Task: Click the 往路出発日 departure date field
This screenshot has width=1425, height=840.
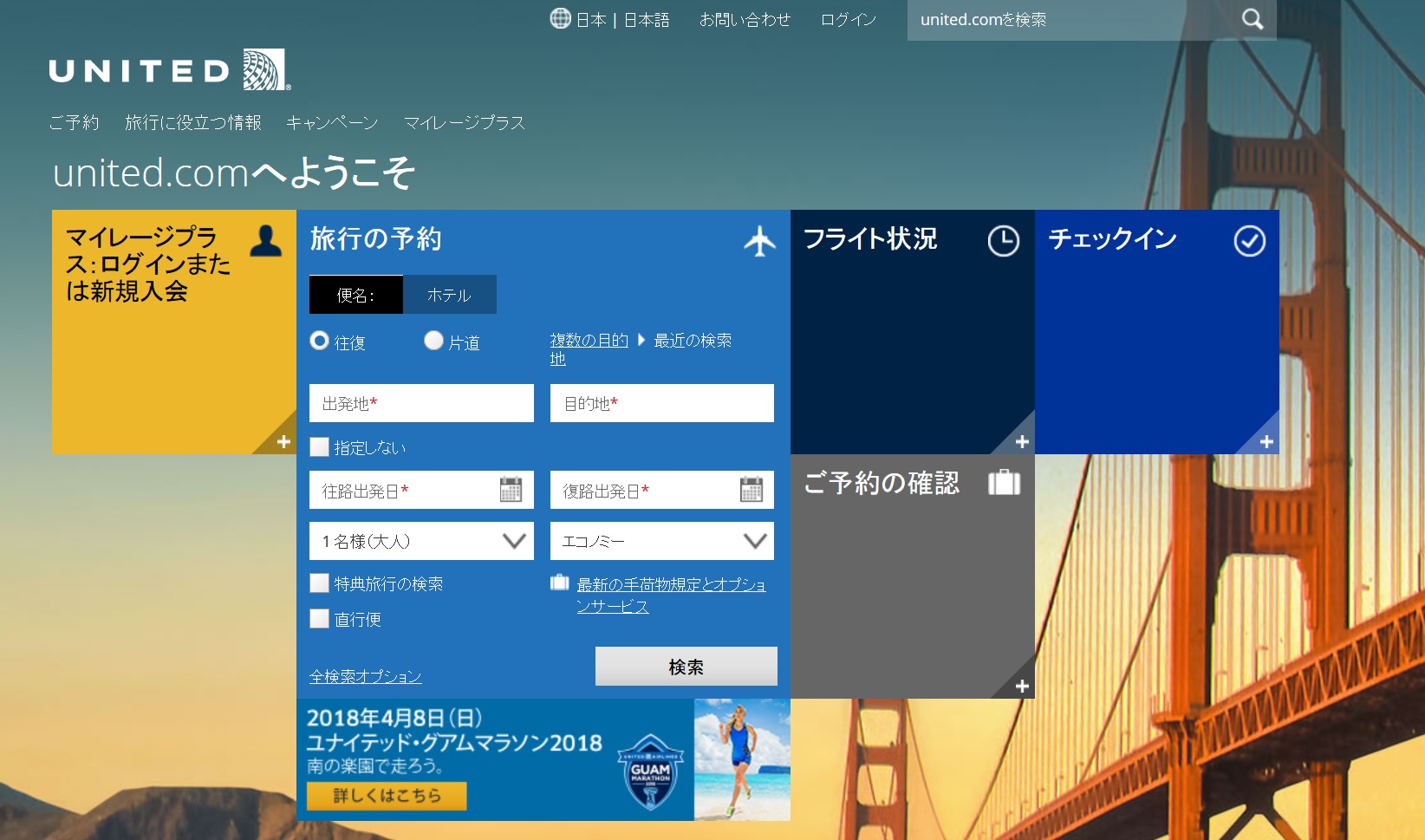Action: [421, 490]
